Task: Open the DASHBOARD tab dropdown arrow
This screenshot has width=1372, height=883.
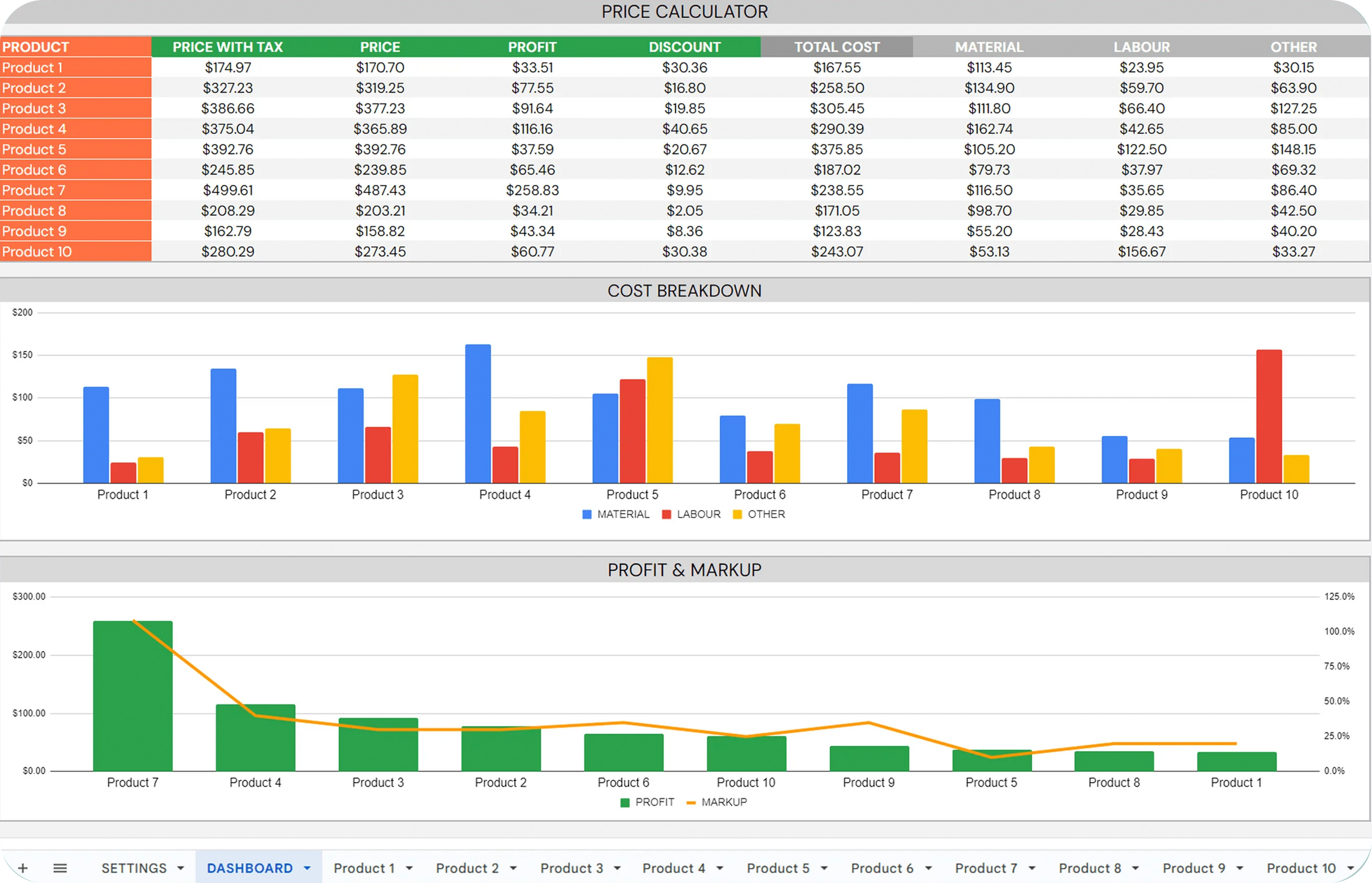Action: coord(308,868)
